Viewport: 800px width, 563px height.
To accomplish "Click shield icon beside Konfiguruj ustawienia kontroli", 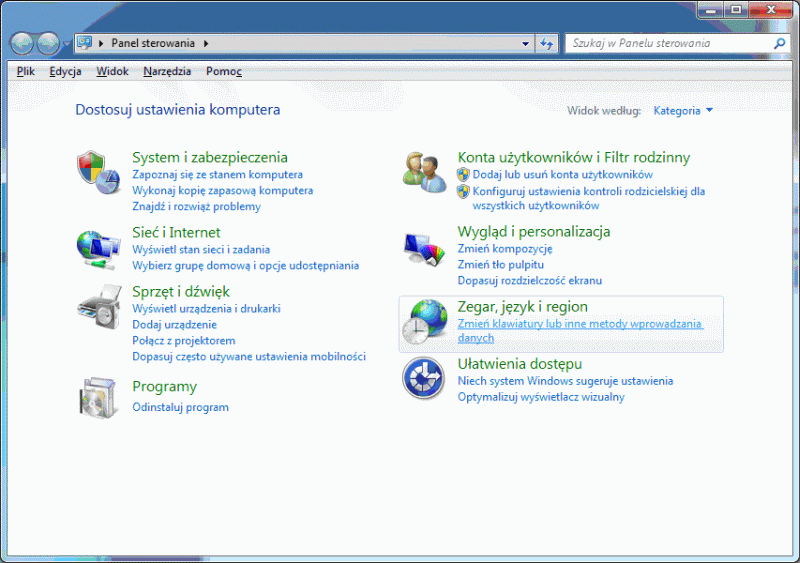I will pos(463,191).
